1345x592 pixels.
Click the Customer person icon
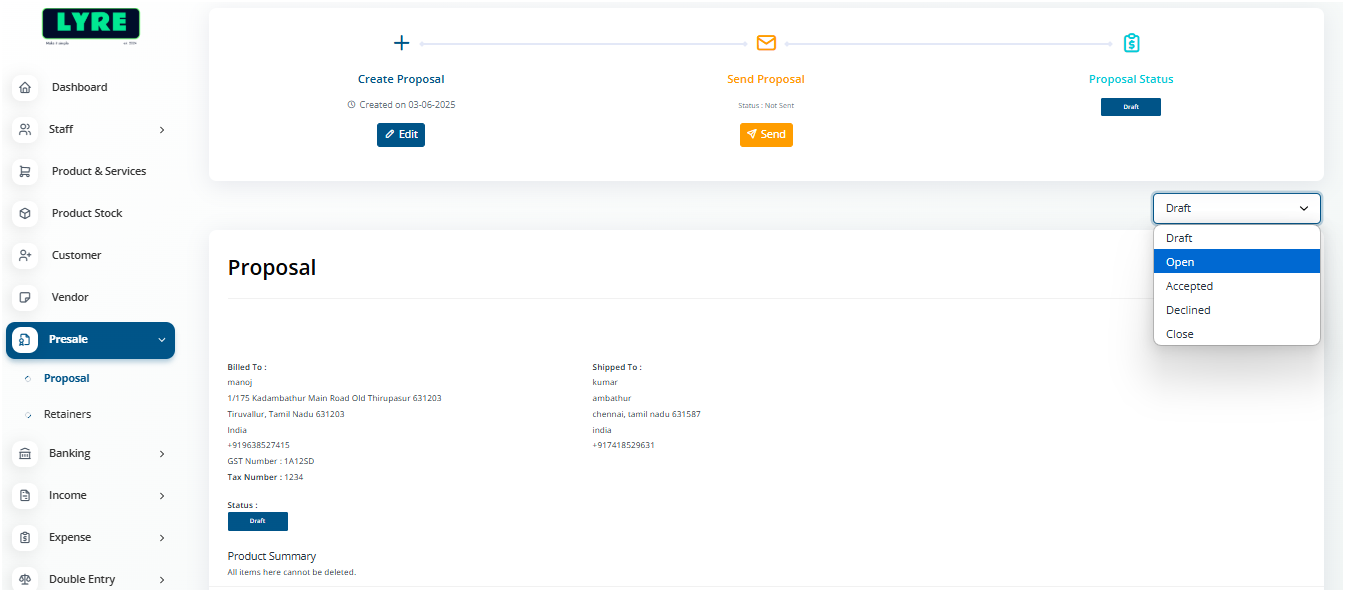25,255
